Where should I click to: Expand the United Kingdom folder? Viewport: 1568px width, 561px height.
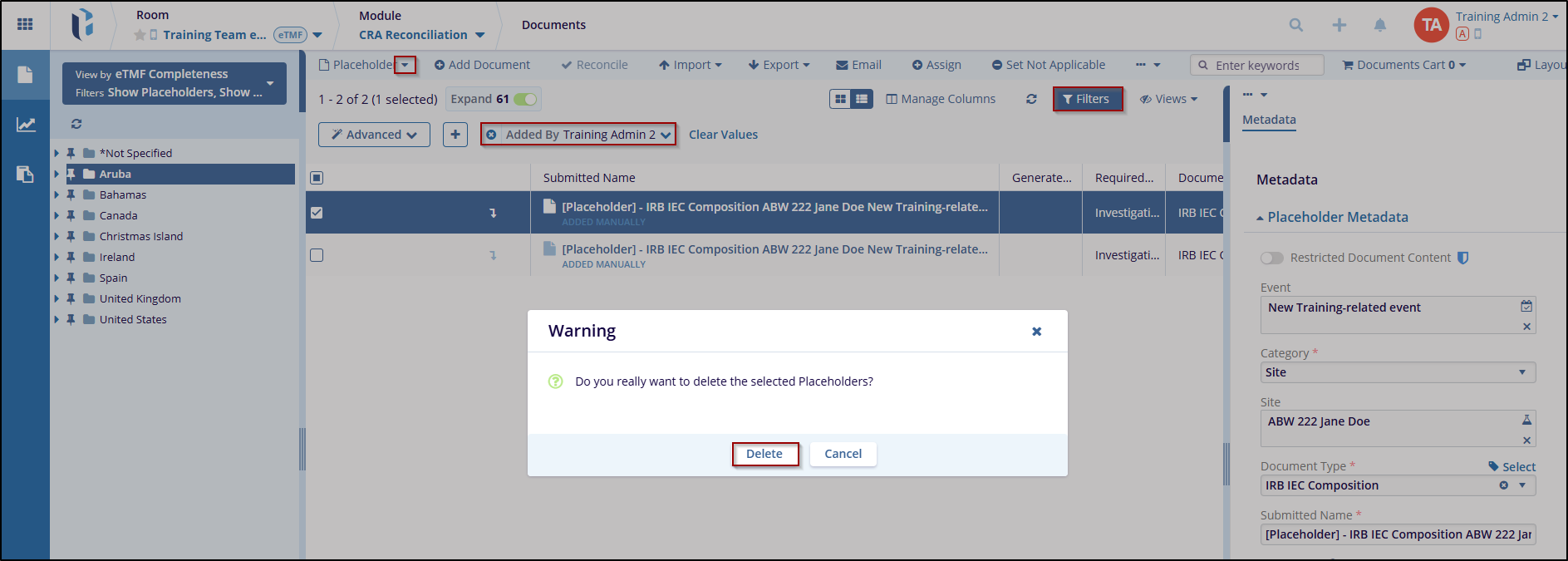click(x=57, y=299)
